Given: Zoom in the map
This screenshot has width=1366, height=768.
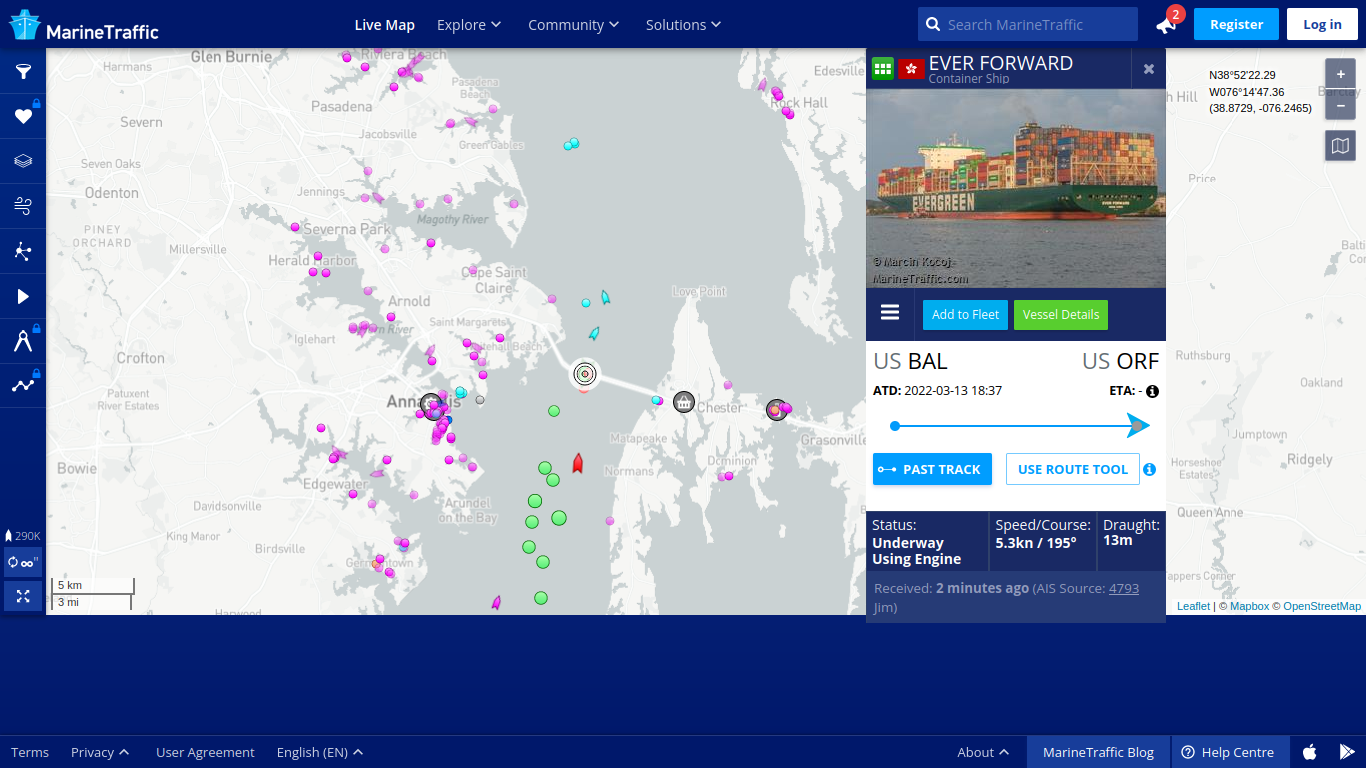Looking at the screenshot, I should pos(1341,74).
